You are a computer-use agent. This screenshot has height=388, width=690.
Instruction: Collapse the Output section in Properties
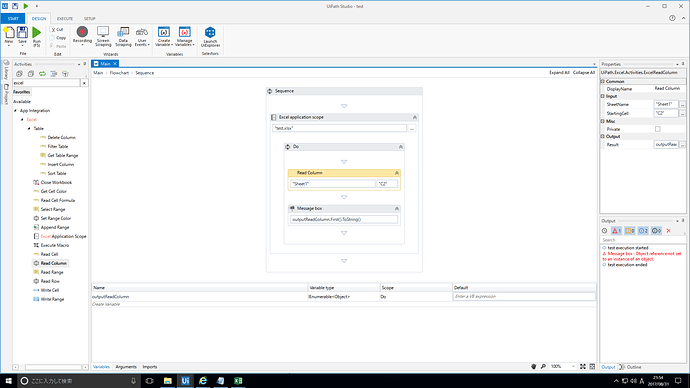coord(603,136)
